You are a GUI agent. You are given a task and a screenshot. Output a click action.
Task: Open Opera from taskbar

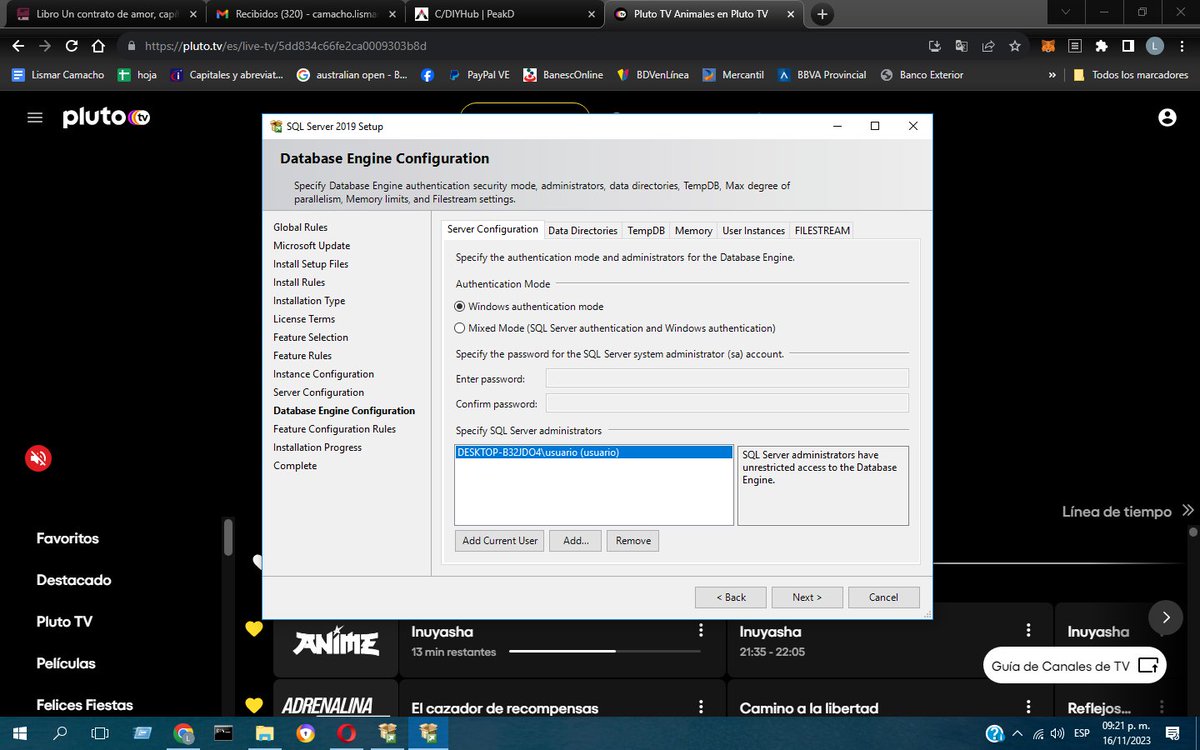coord(346,733)
